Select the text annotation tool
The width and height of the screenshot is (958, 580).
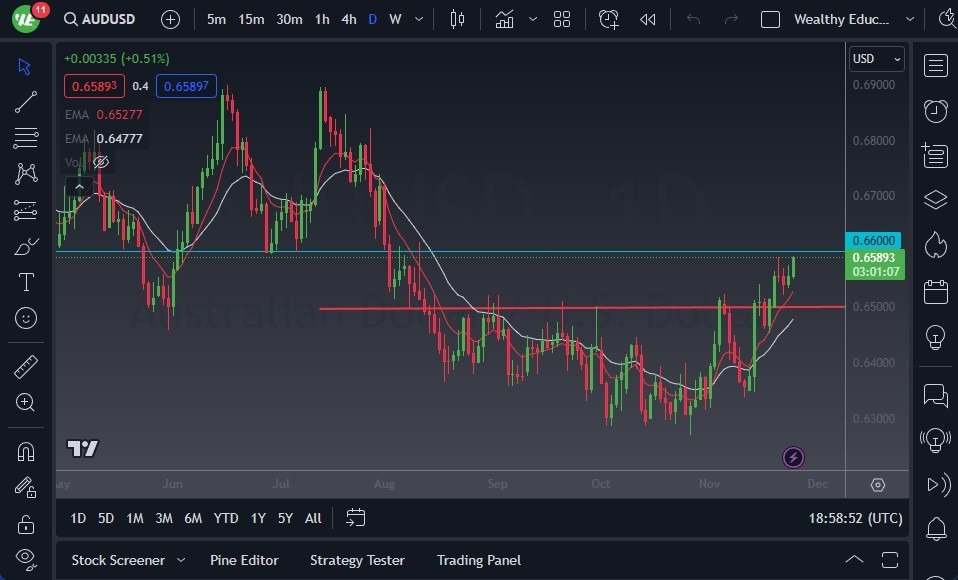tap(25, 282)
